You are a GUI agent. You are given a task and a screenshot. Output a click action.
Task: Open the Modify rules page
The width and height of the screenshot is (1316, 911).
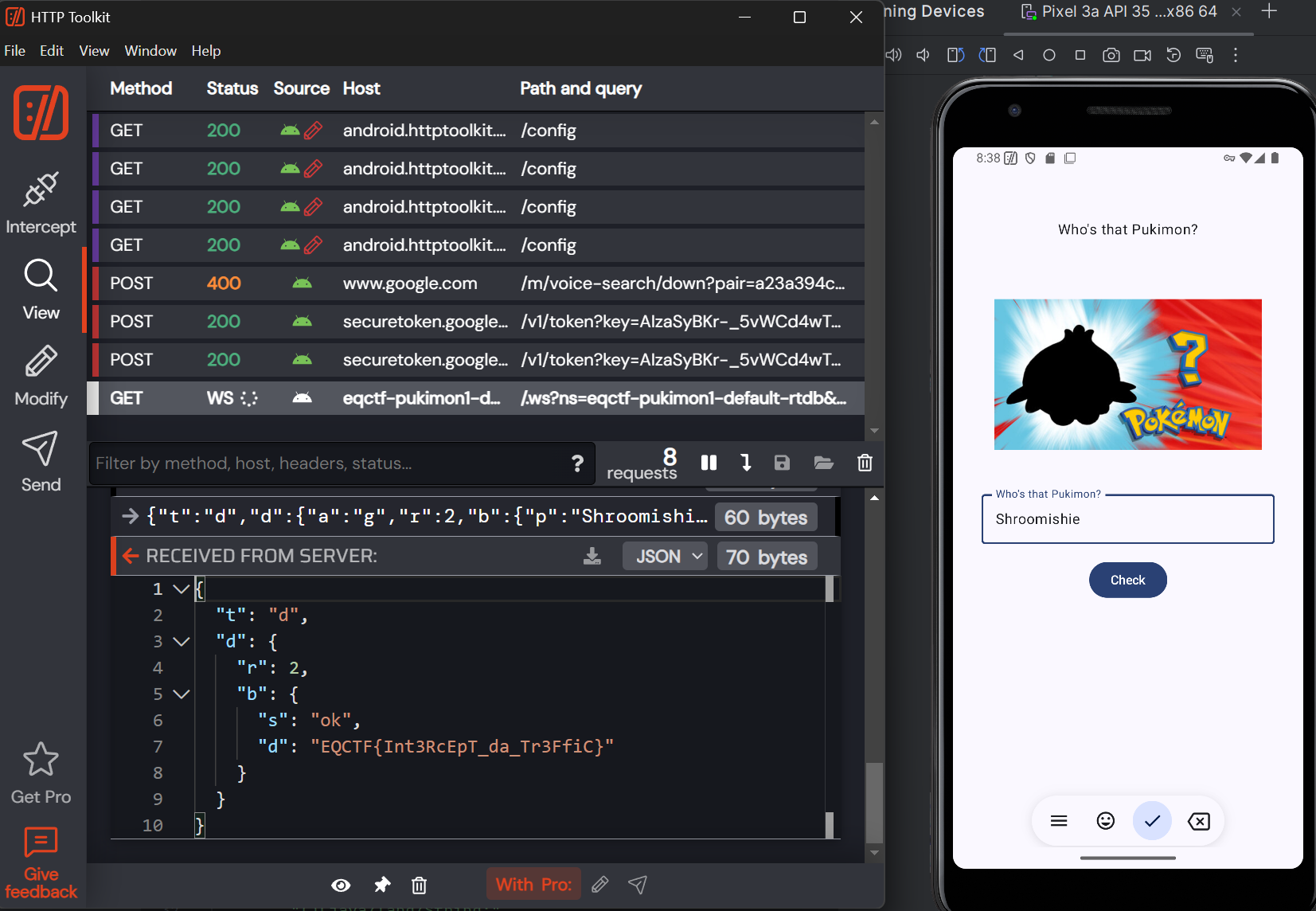click(41, 376)
